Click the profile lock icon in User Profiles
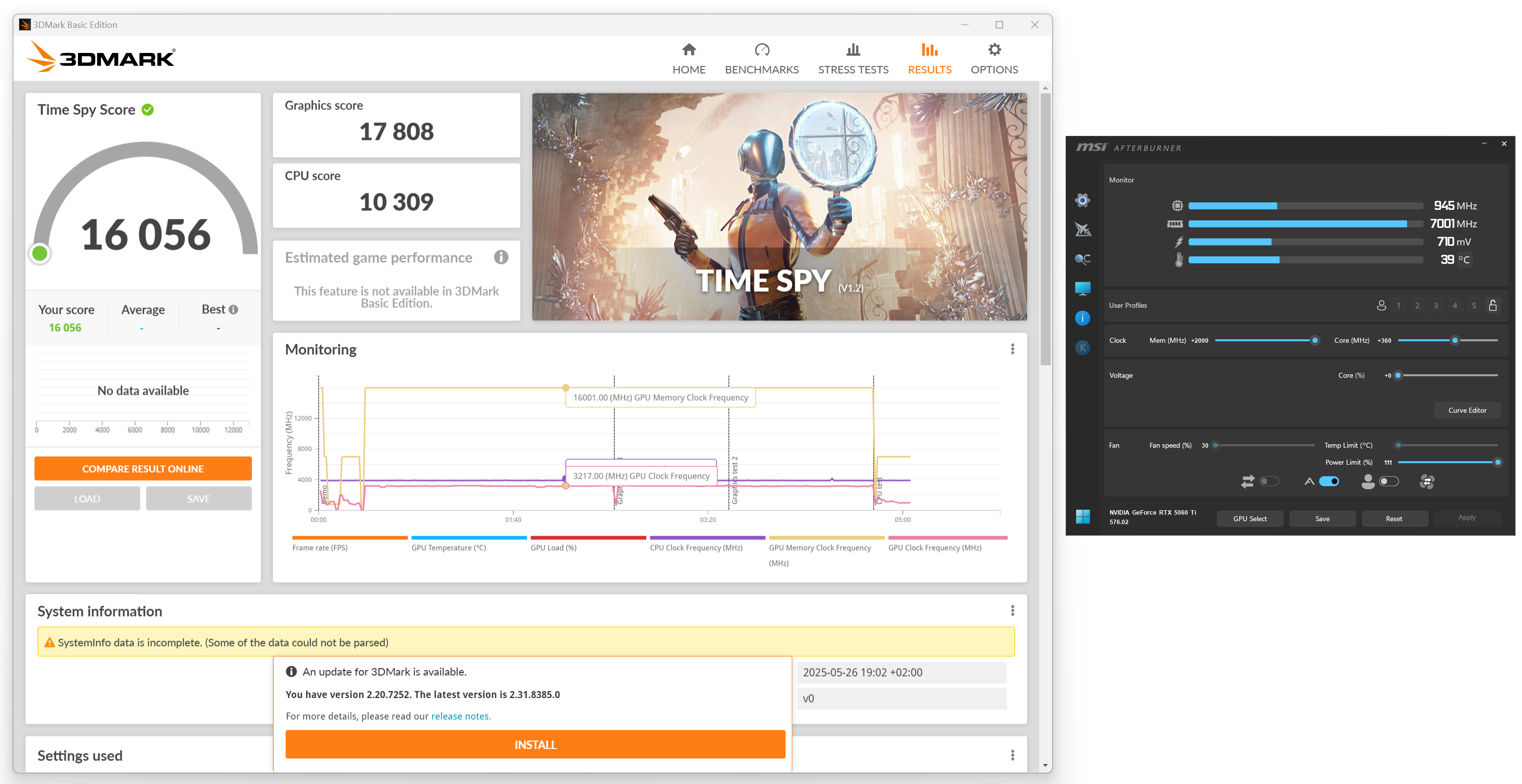The image size is (1522, 784). (x=1493, y=305)
